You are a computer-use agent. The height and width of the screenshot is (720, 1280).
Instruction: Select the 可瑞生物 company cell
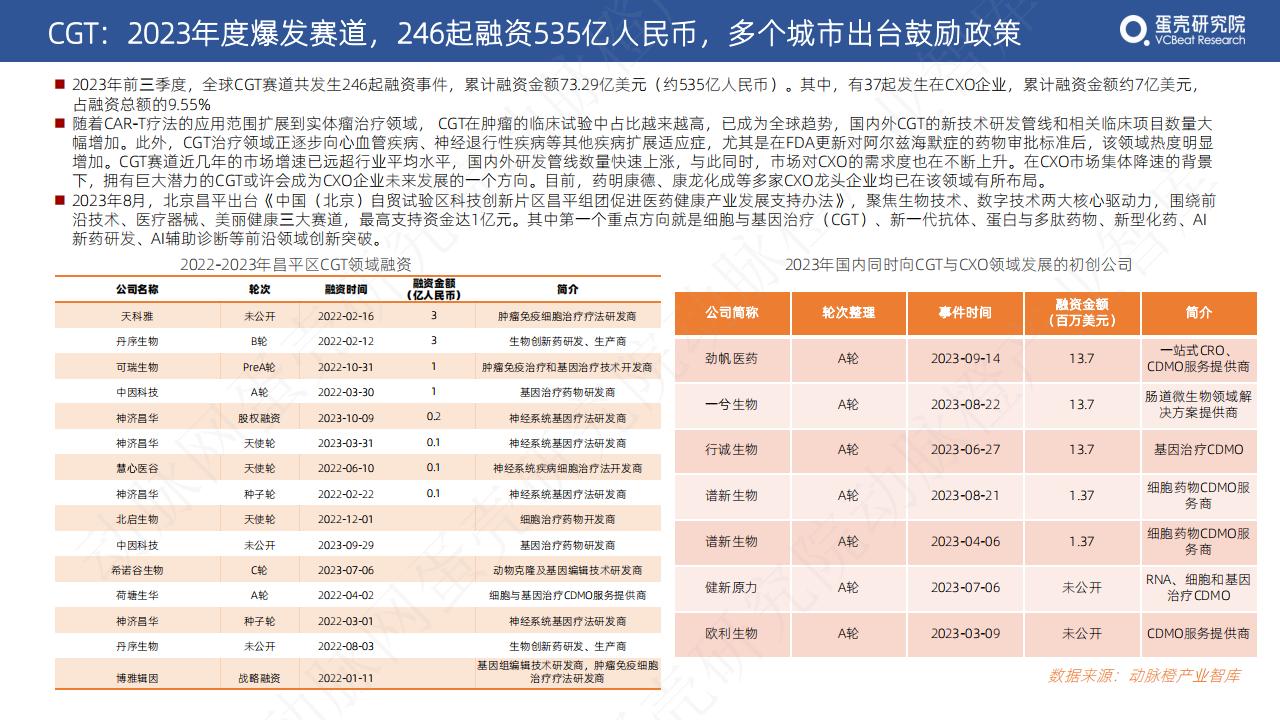coord(138,367)
